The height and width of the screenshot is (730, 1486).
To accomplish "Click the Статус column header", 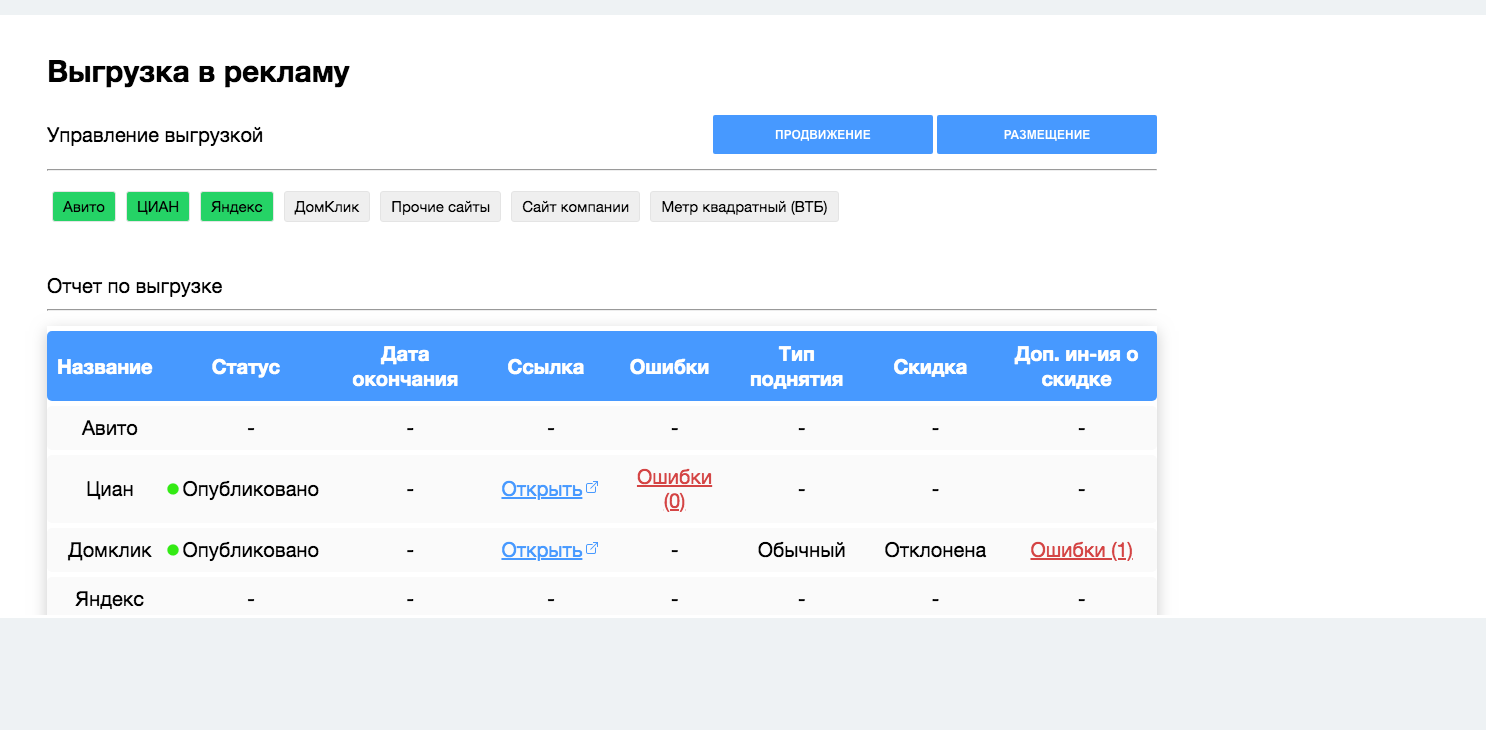I will click(246, 367).
